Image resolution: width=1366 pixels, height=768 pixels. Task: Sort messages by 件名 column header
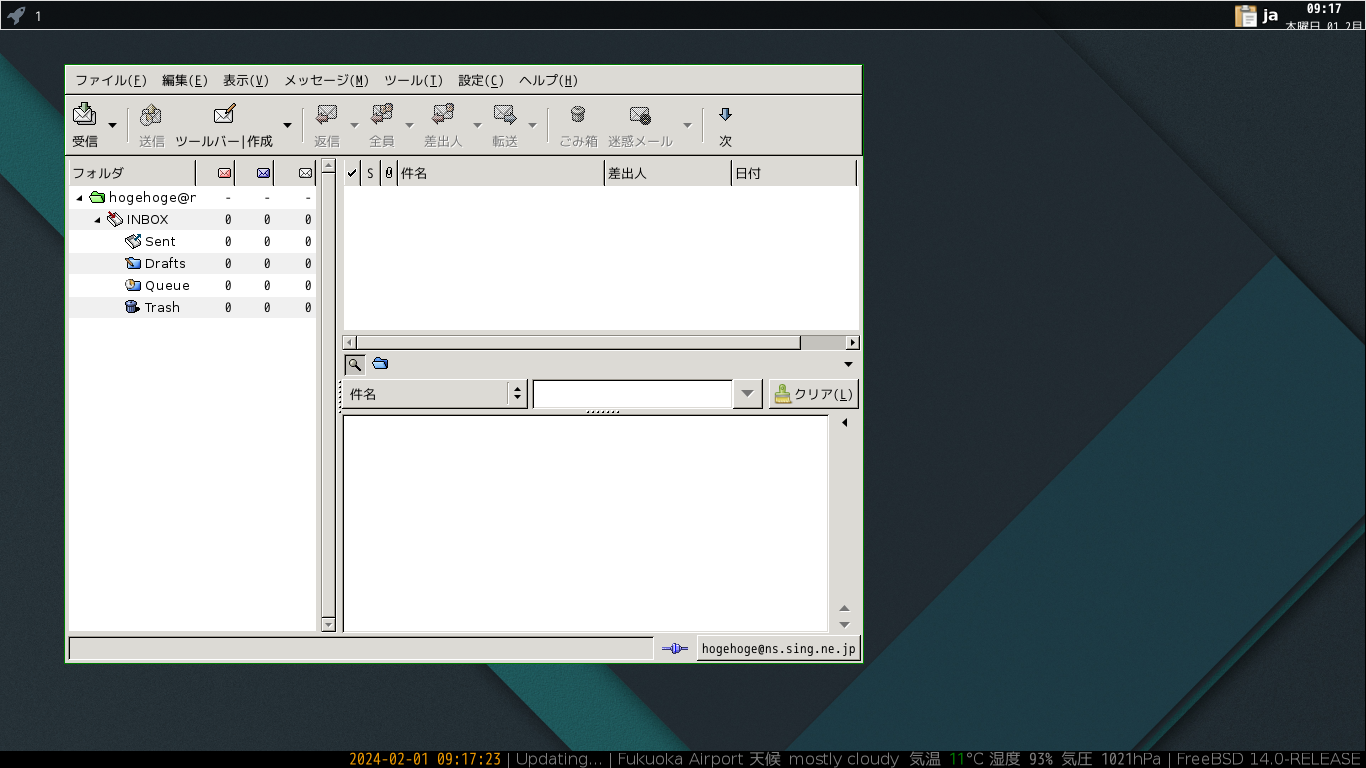[x=501, y=173]
